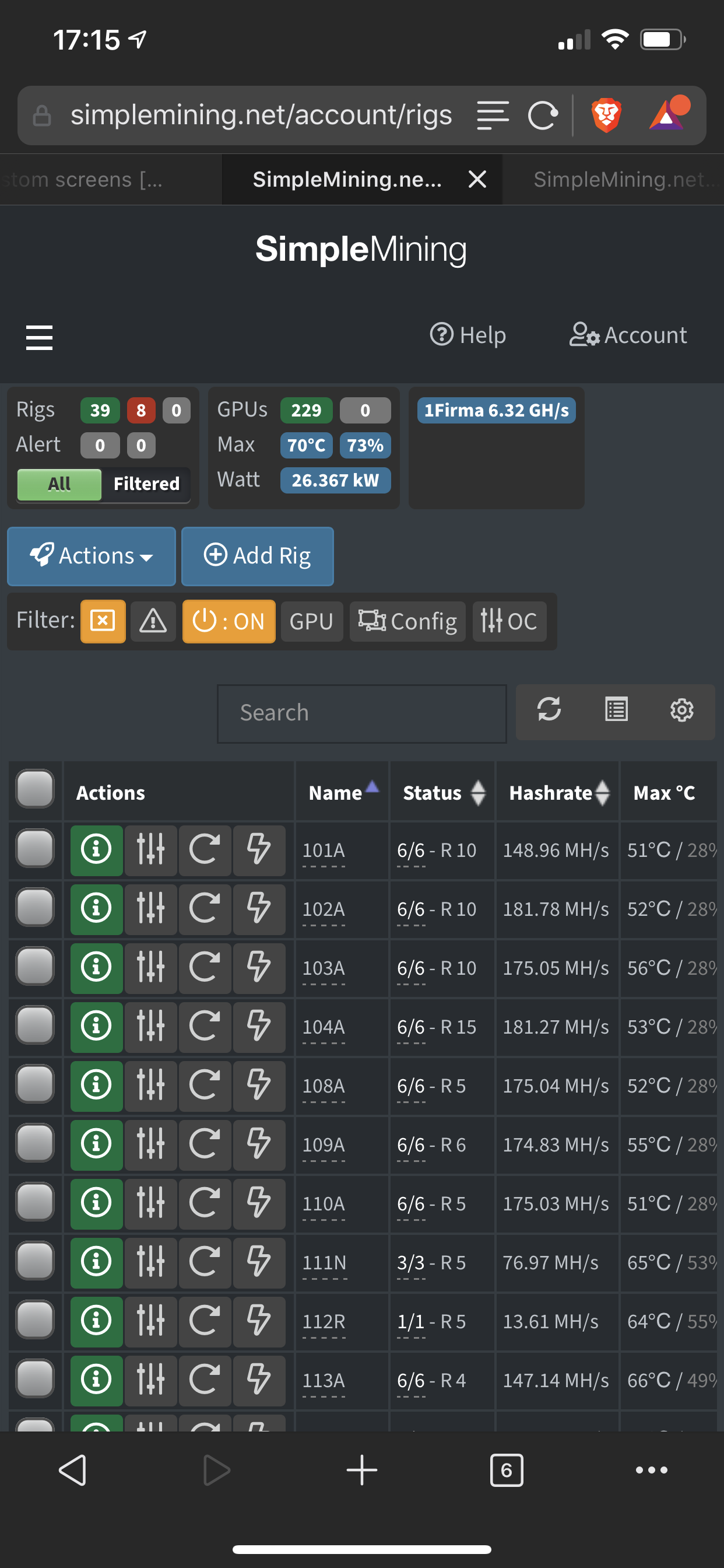Screen dimensions: 724x1568
Task: Open the tab switcher showing 6 tabs
Action: coord(506,1470)
